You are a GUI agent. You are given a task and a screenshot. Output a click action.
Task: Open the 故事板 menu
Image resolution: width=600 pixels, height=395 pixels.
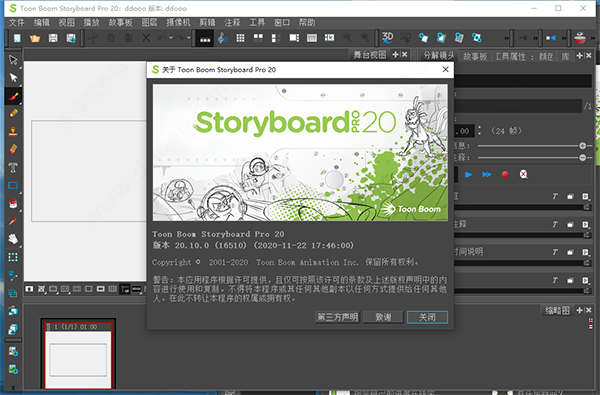coord(120,23)
